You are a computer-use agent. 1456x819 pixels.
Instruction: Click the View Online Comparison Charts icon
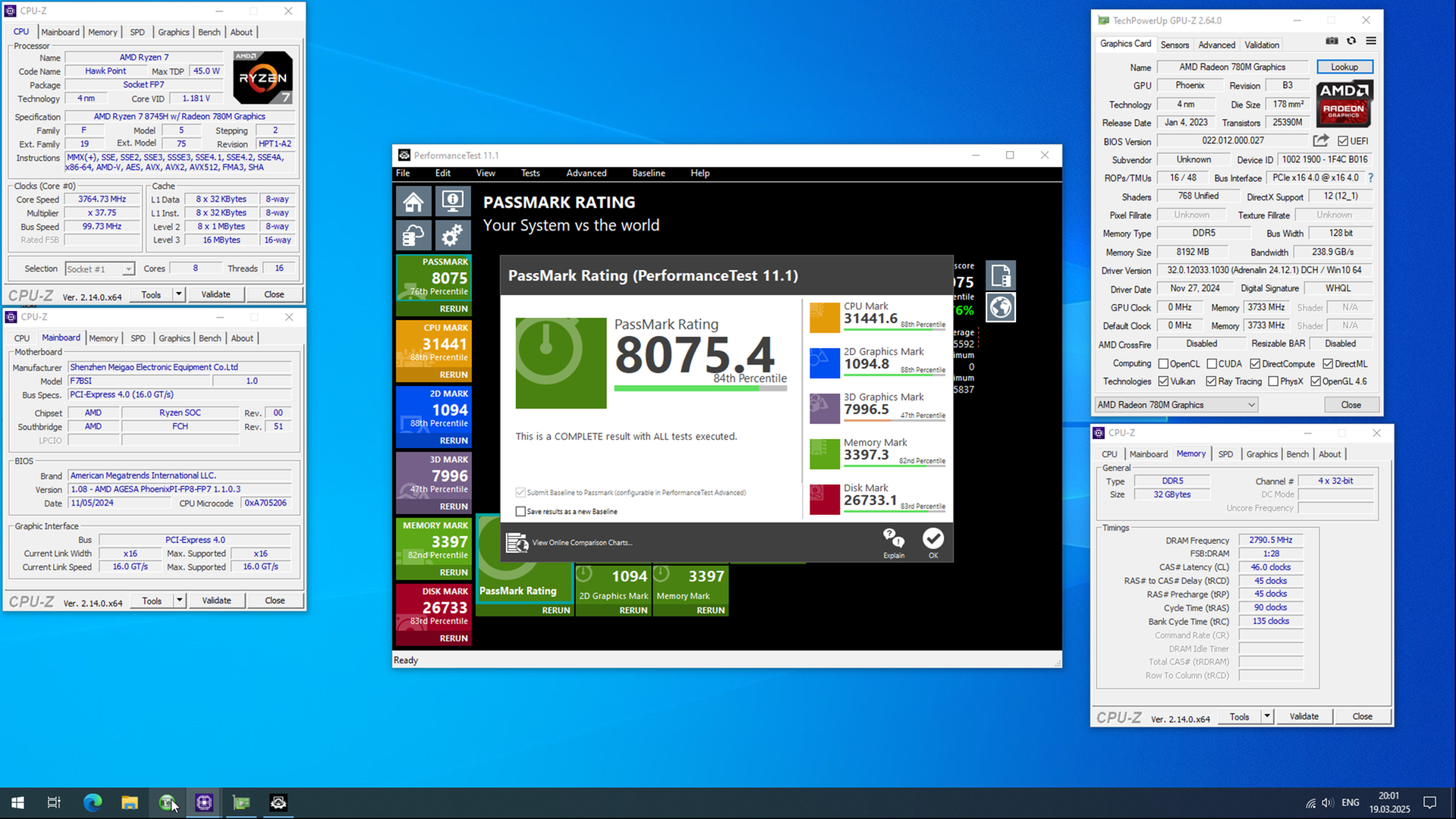517,542
